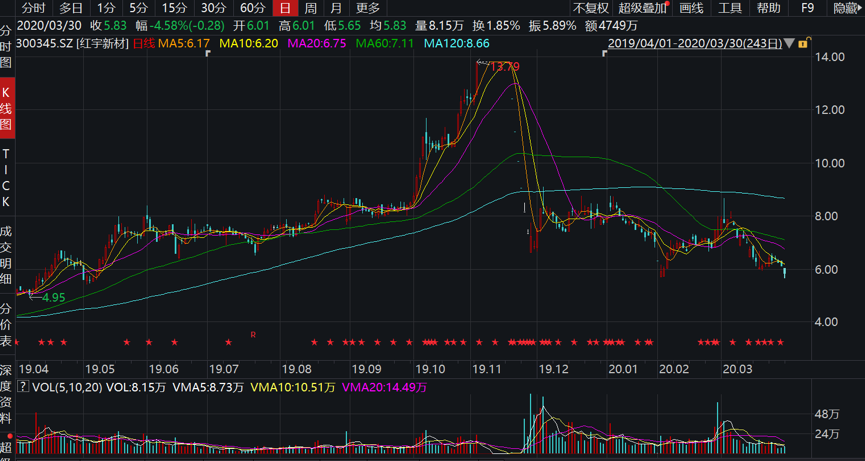Screen dimensions: 865x461
Task: Select the 60分 interval chart
Action: [x=252, y=8]
